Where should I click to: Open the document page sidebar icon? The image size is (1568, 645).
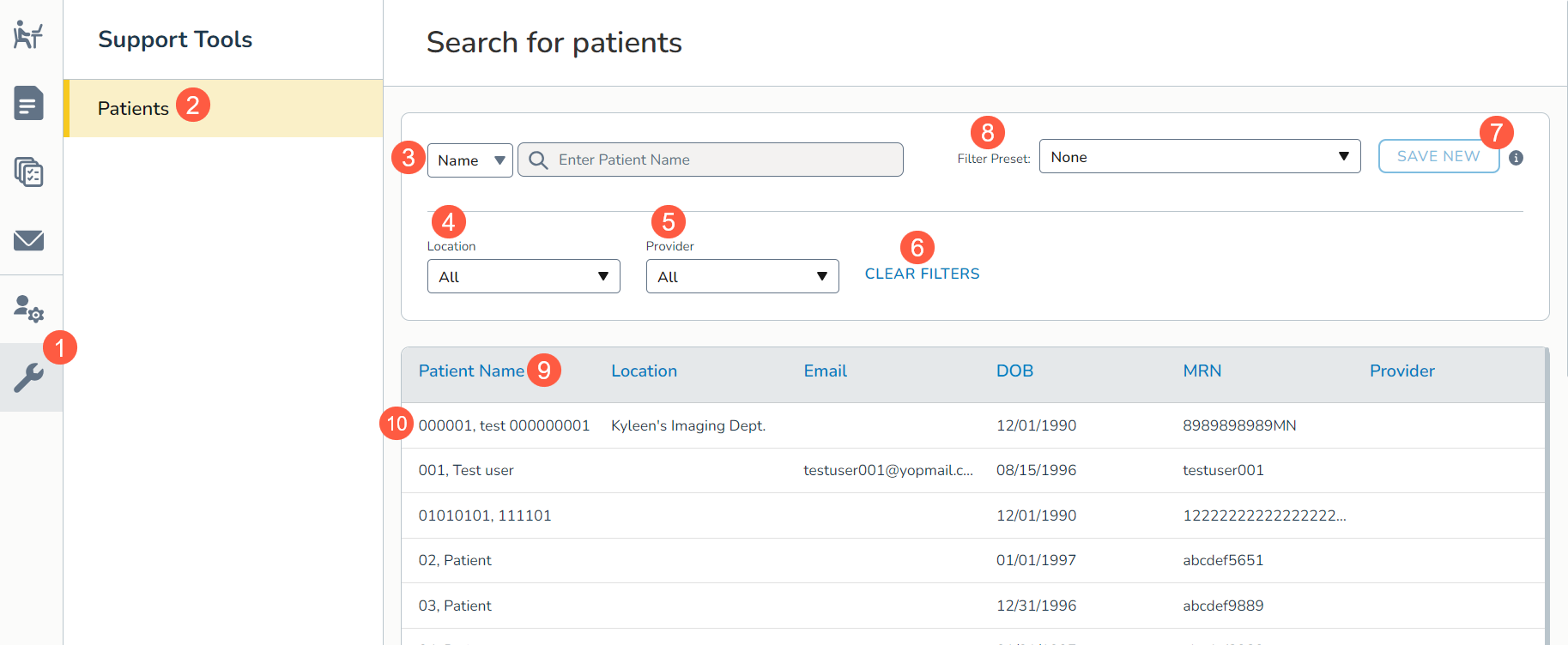[28, 104]
